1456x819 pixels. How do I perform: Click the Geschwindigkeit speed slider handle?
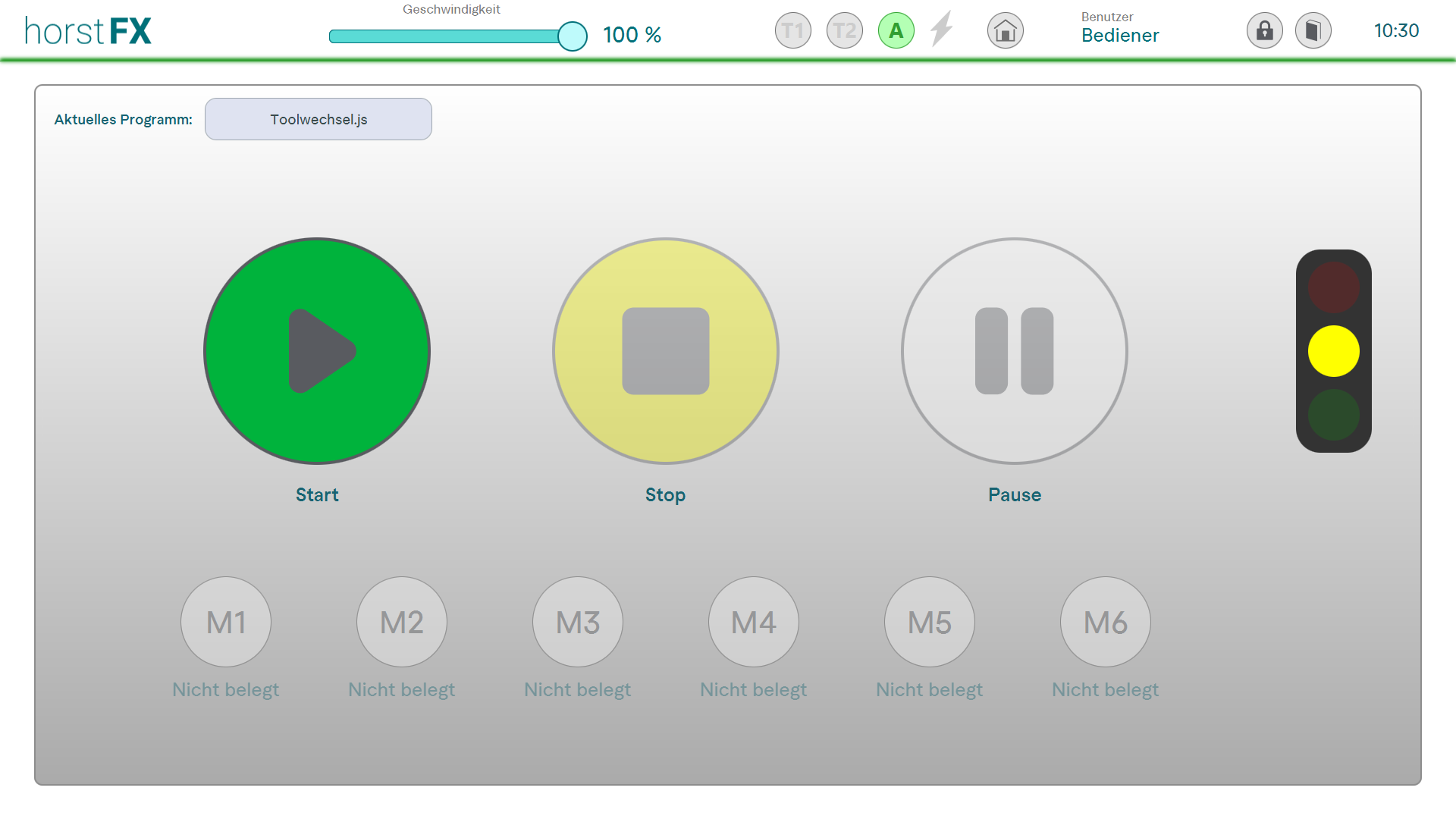(x=573, y=36)
